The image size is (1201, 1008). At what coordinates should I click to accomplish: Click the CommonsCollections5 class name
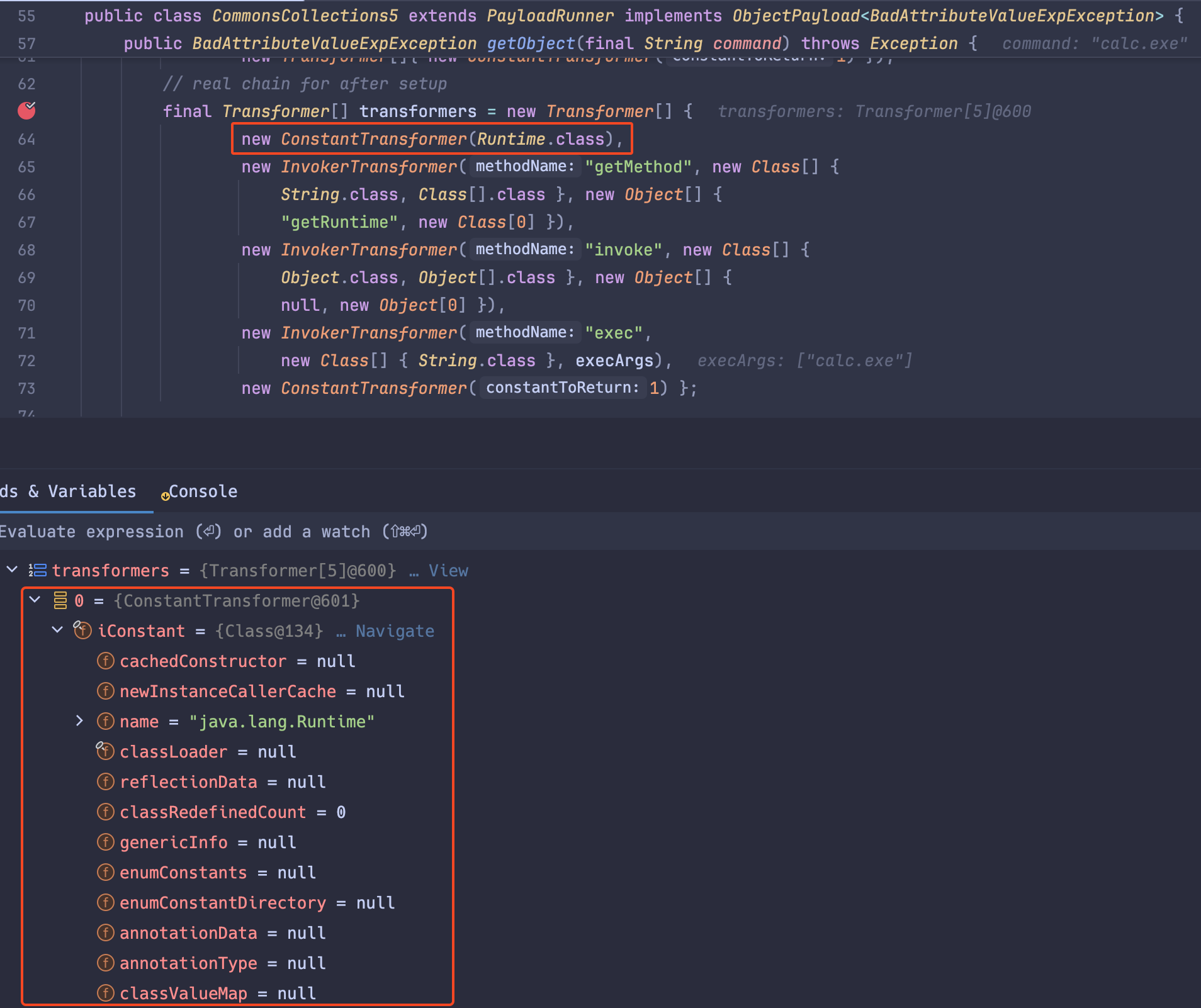[305, 16]
